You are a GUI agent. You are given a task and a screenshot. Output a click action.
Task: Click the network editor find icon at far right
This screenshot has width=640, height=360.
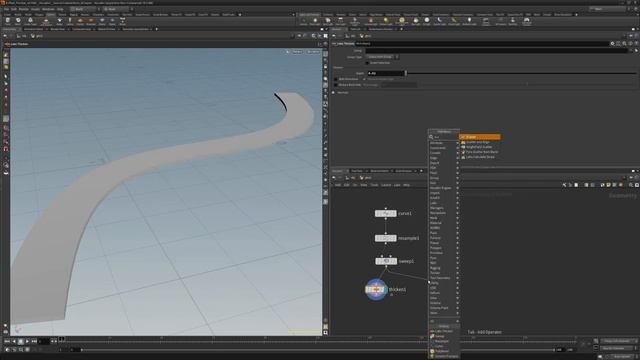pyautogui.click(x=631, y=185)
